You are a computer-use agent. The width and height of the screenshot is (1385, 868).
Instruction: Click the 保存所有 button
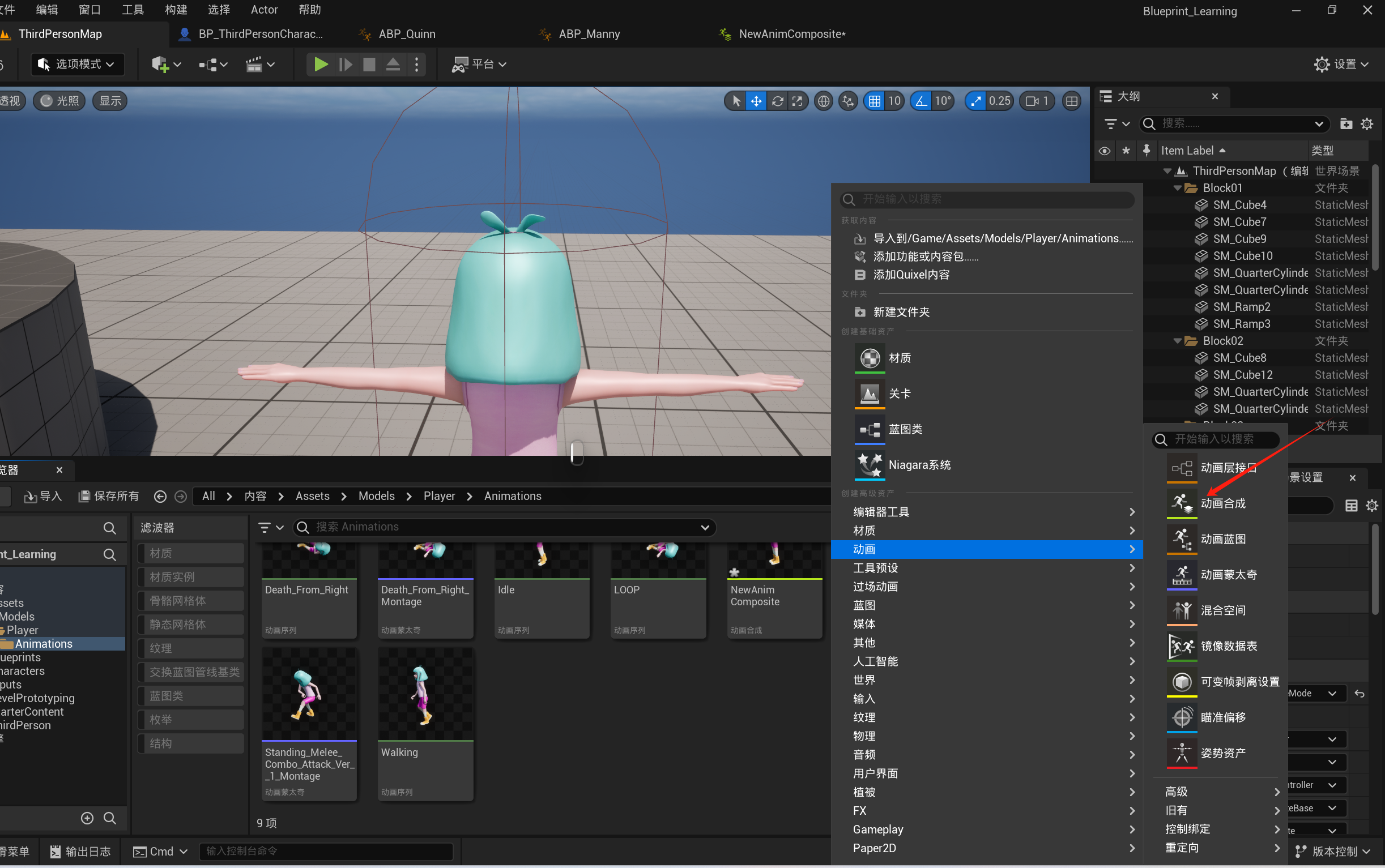[109, 496]
